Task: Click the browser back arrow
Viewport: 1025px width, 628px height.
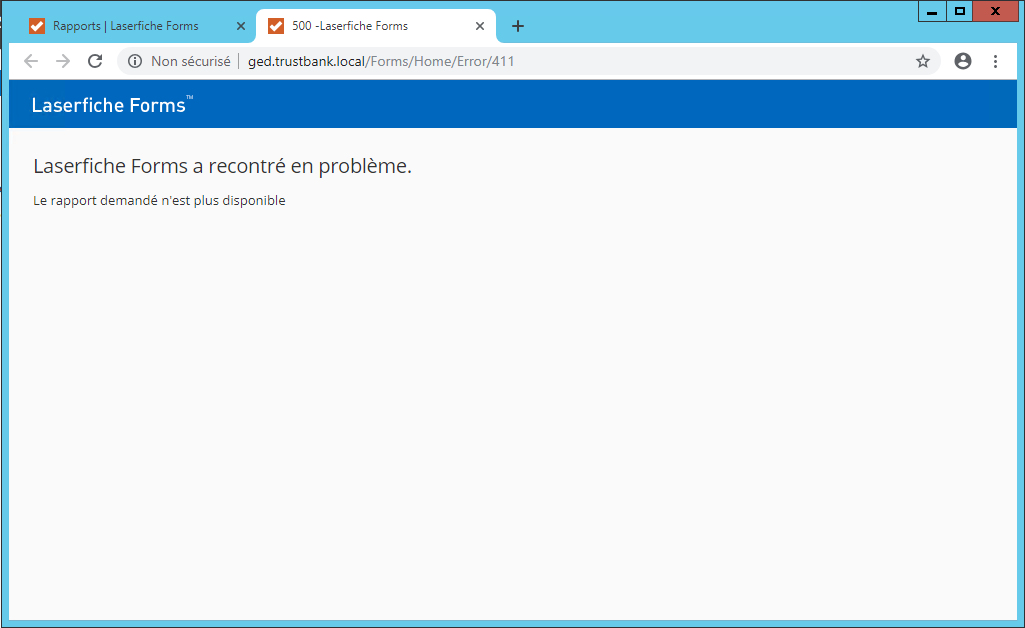Action: pyautogui.click(x=31, y=61)
